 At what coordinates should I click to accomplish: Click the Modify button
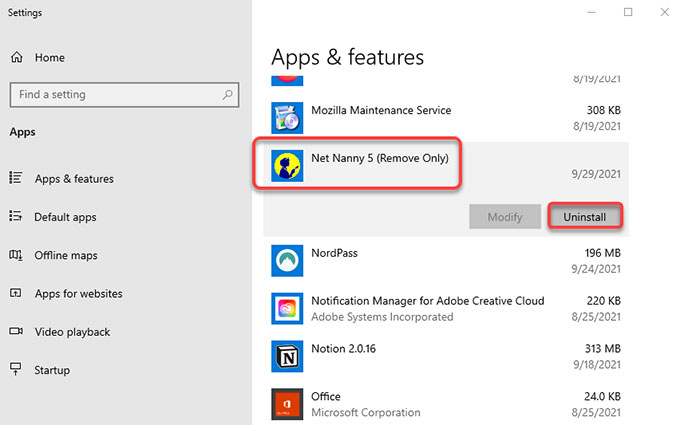(x=505, y=216)
